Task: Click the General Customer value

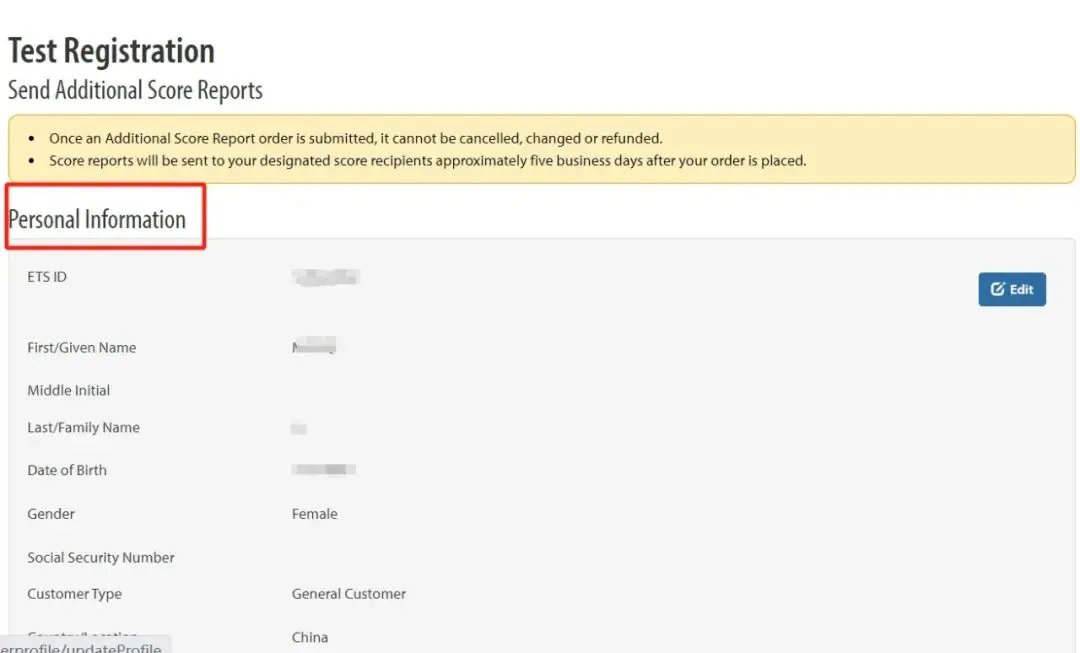Action: (348, 594)
